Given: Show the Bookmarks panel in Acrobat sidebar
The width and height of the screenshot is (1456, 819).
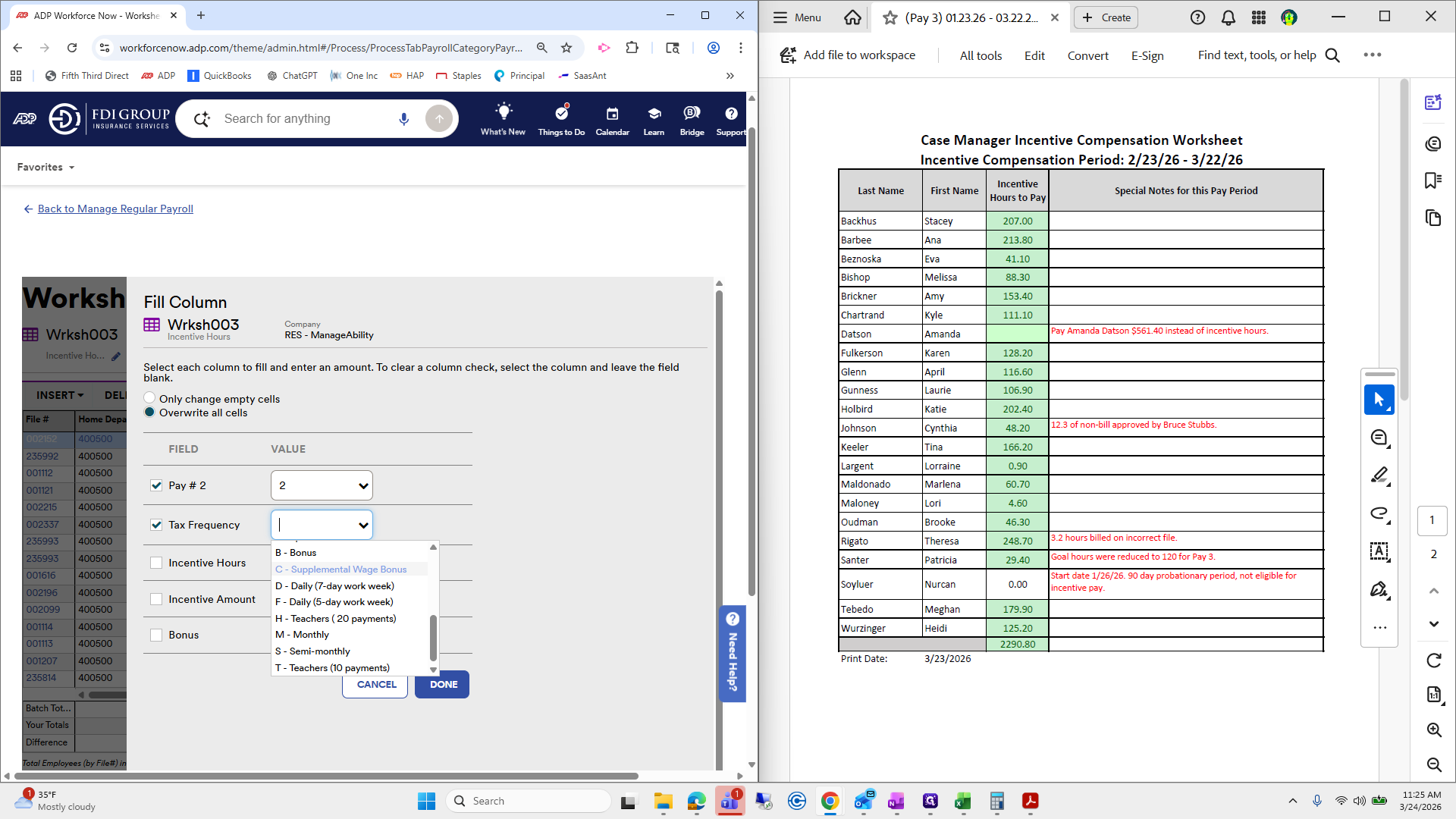Looking at the screenshot, I should (1432, 180).
